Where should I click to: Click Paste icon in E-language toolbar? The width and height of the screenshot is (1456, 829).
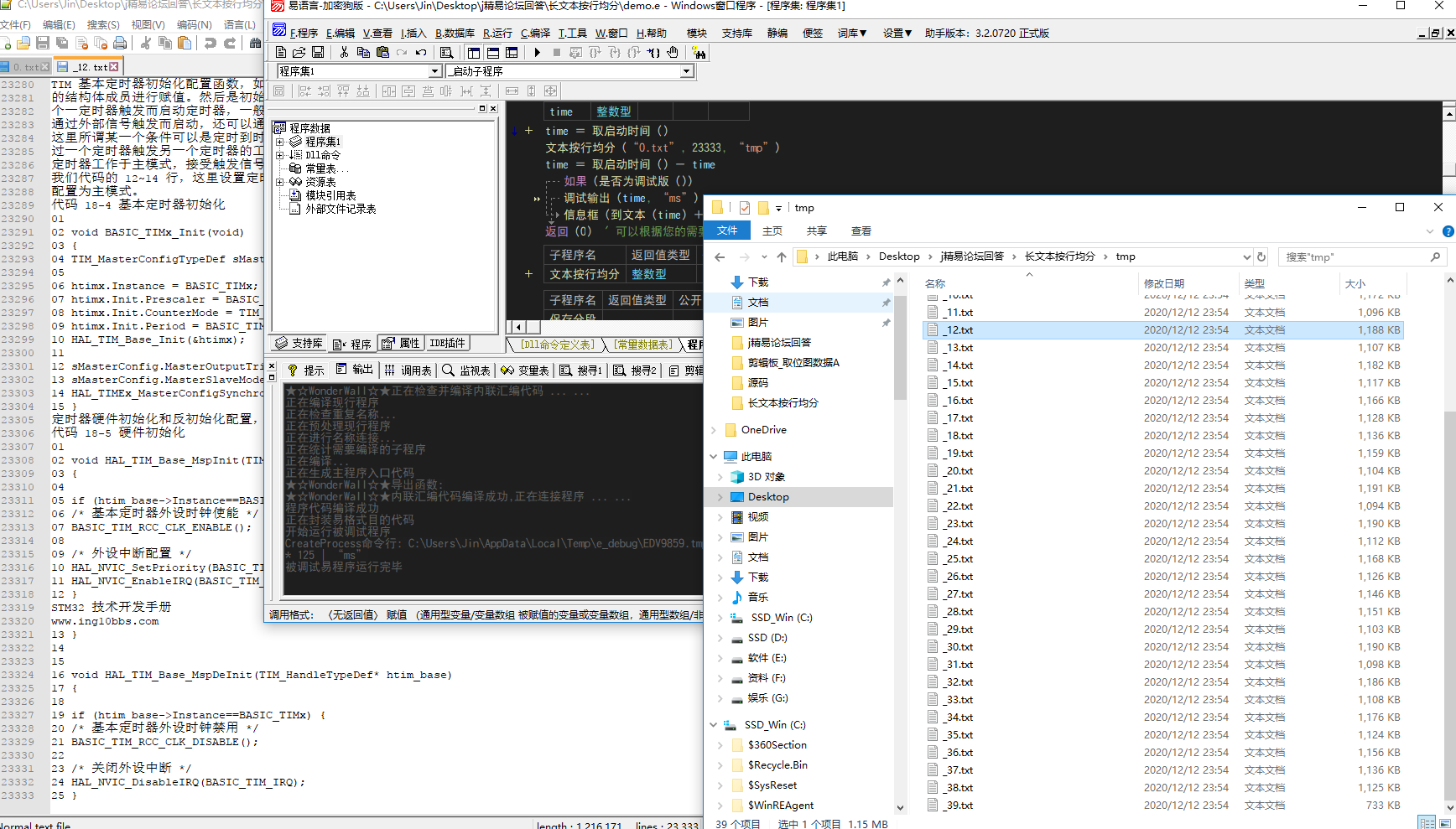coord(382,52)
